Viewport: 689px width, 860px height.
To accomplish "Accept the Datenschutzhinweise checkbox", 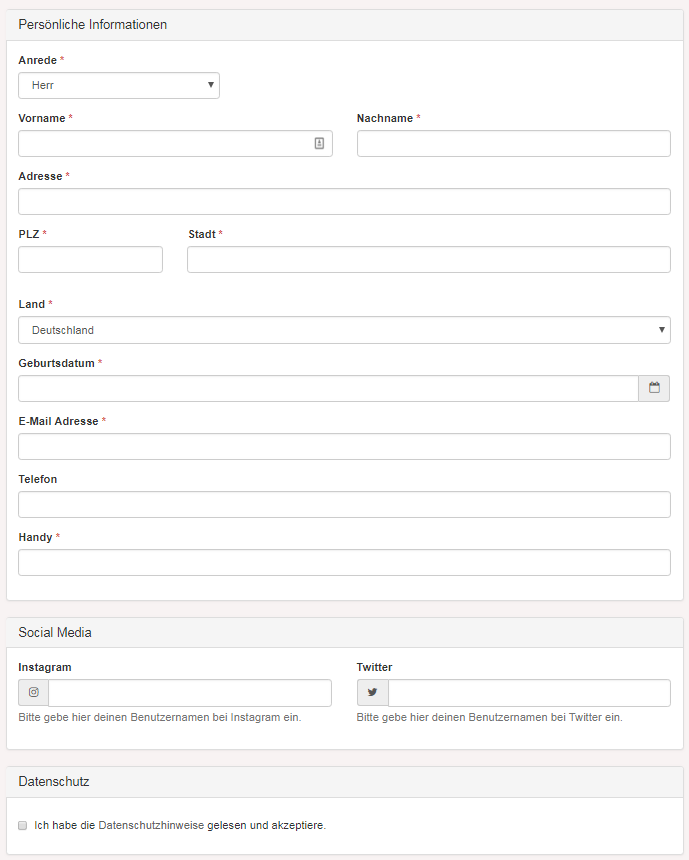I will pos(22,825).
